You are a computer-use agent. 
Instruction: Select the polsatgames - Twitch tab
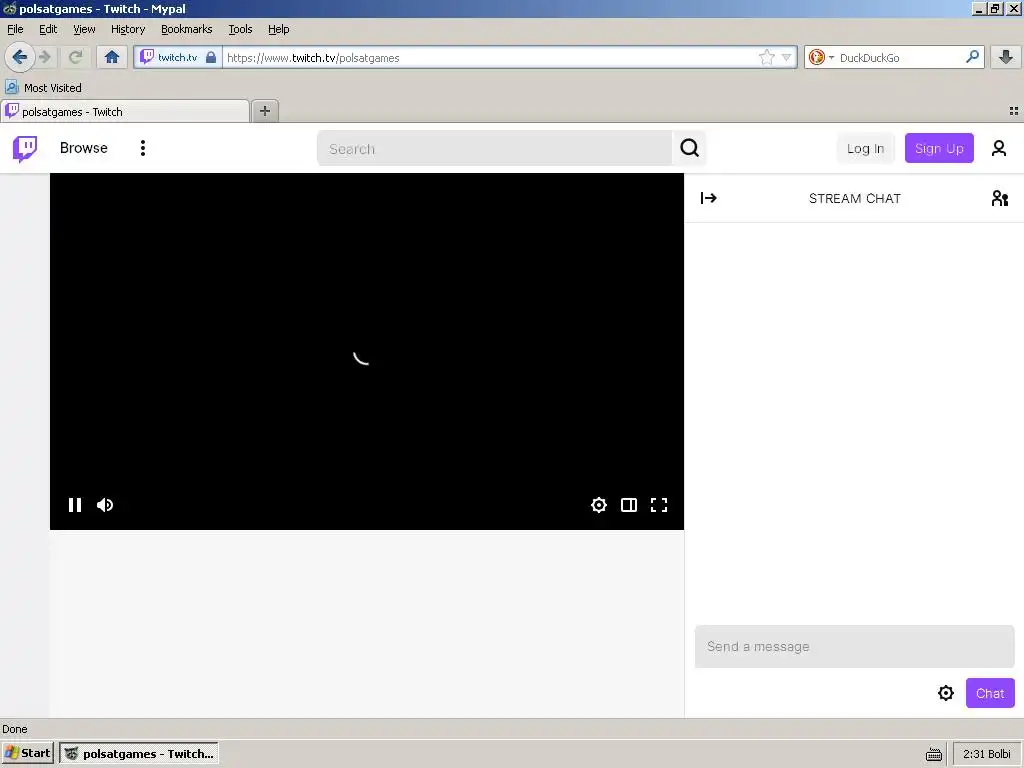tap(125, 112)
